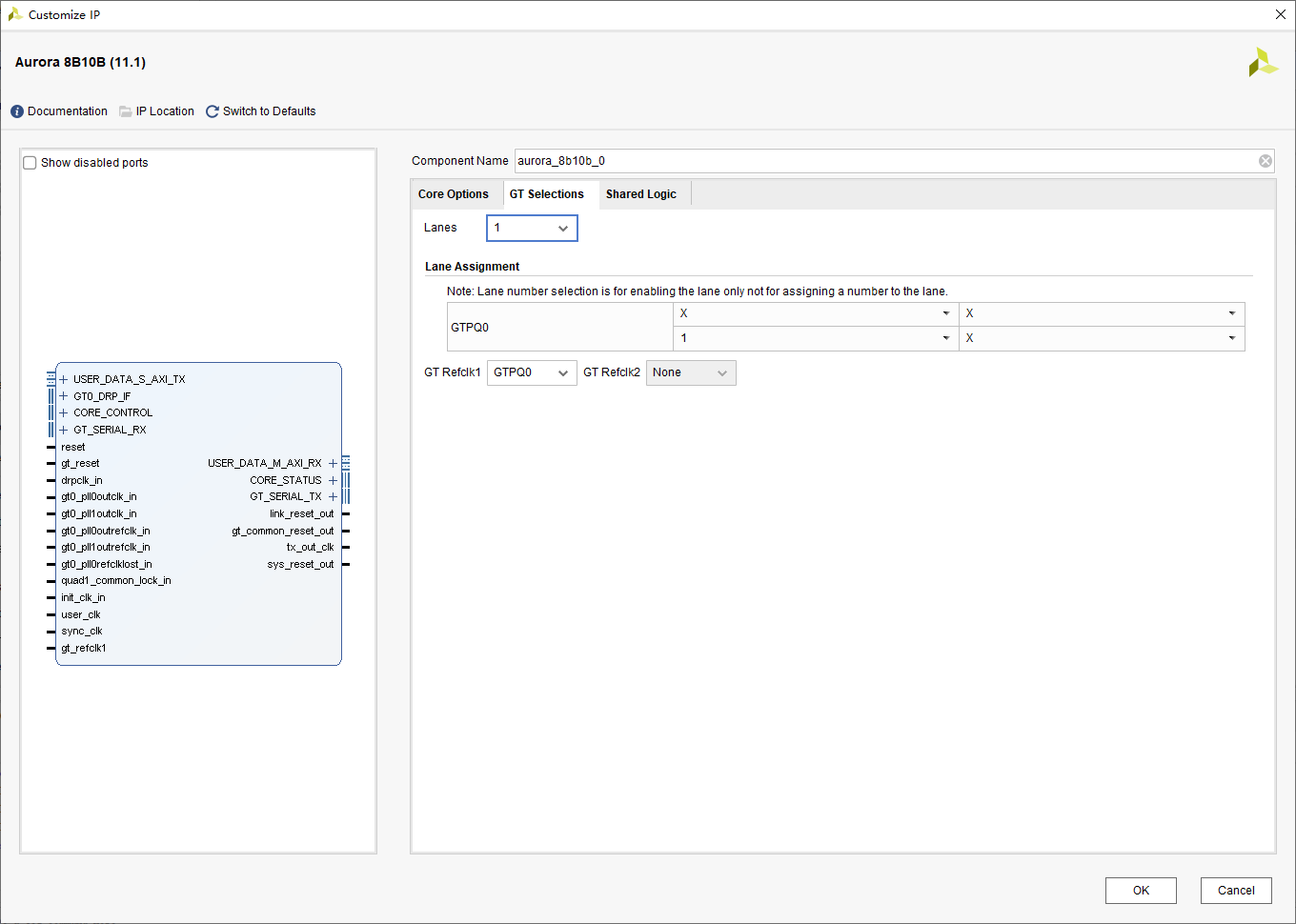This screenshot has width=1296, height=924.
Task: Open the GT Refclk2 dropdown
Action: pyautogui.click(x=691, y=372)
